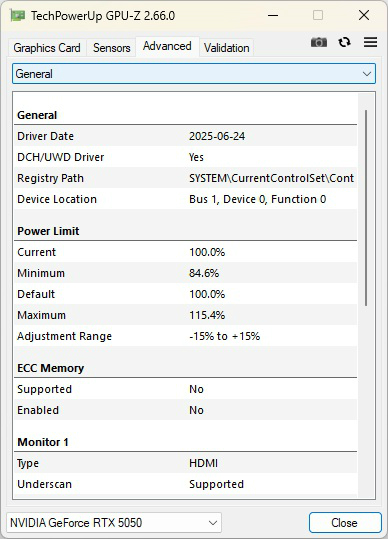Select the Registry Path value
The width and height of the screenshot is (388, 539).
(271, 178)
